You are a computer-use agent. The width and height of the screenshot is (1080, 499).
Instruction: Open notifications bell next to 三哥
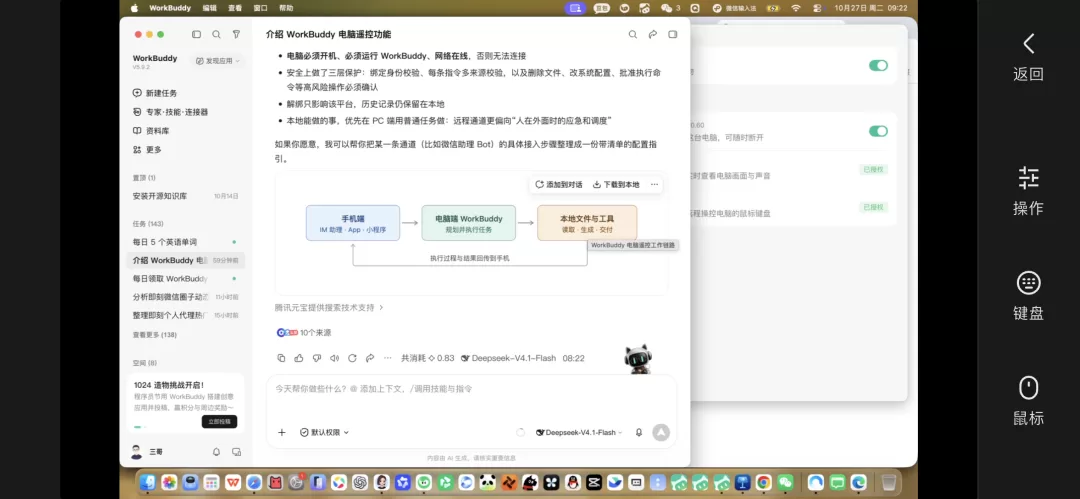tap(216, 452)
